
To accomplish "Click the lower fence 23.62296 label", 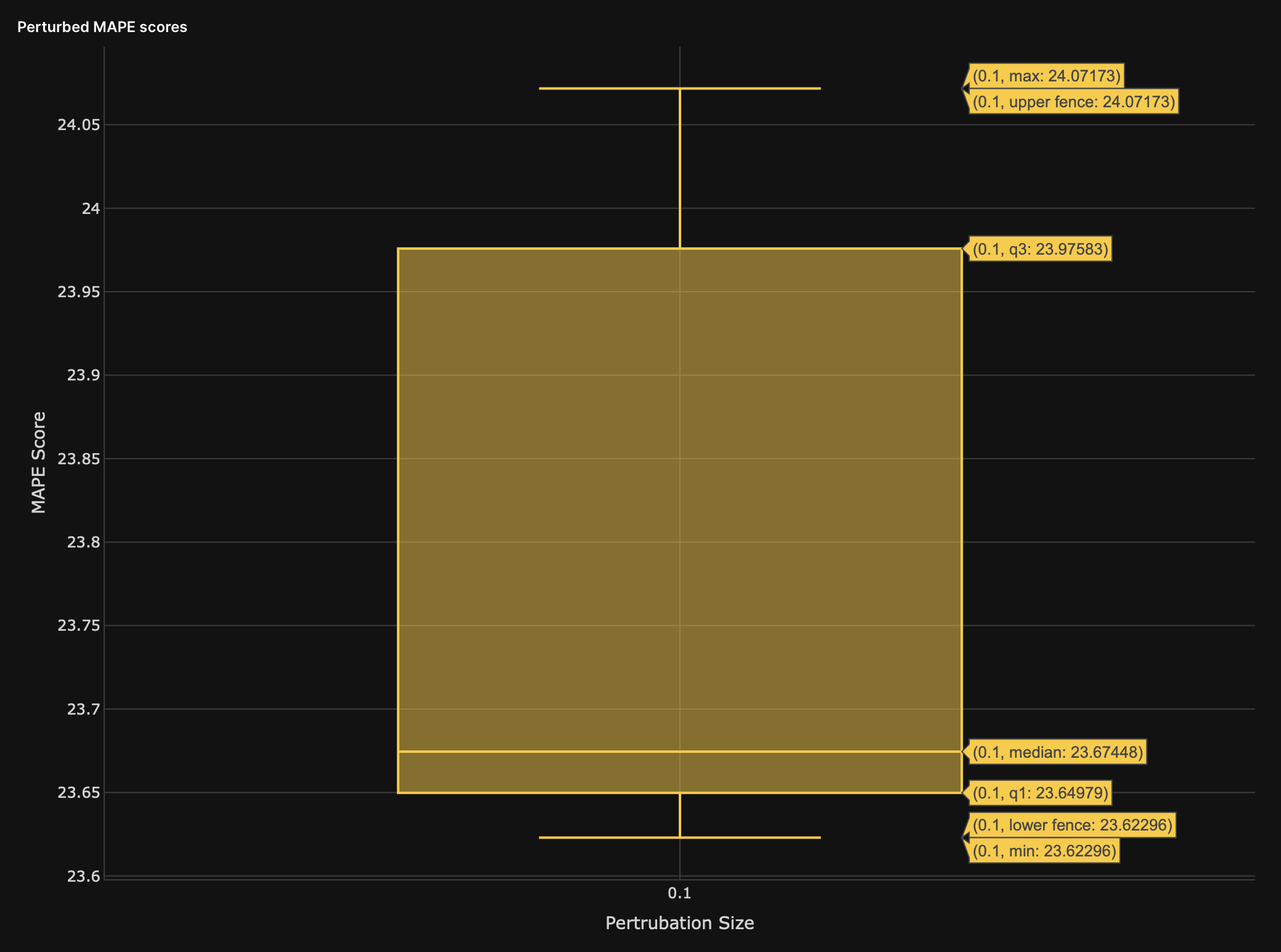I will (x=1072, y=825).
